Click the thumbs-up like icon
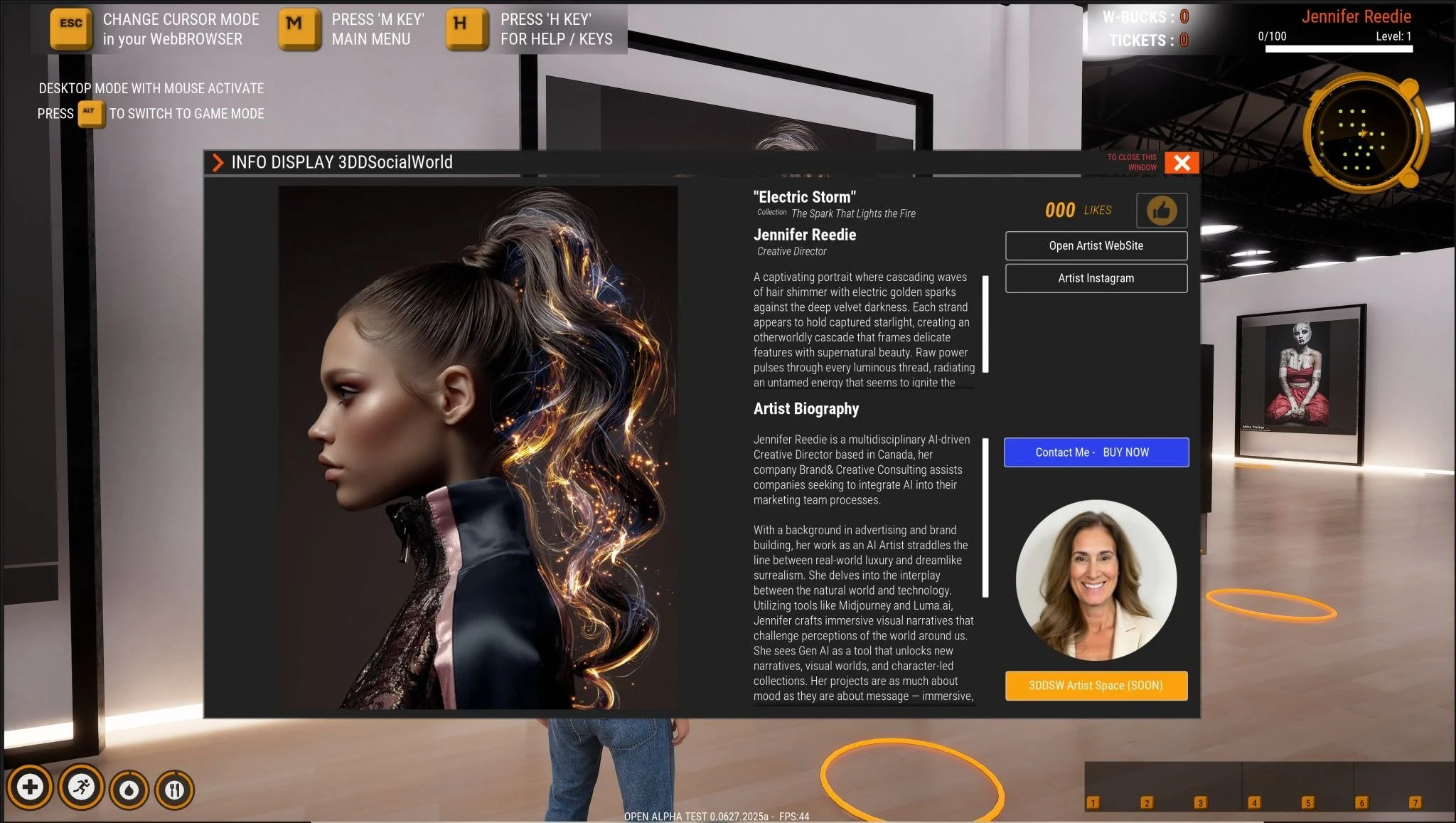The width and height of the screenshot is (1456, 823). (1161, 211)
